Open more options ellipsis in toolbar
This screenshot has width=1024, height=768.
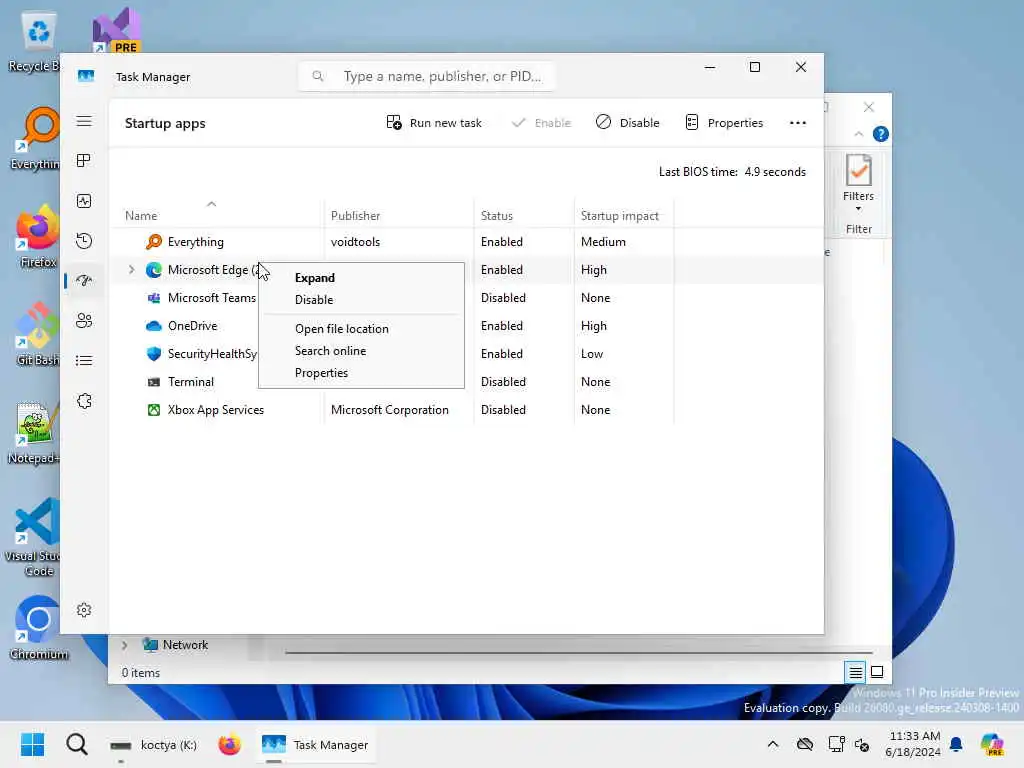pyautogui.click(x=797, y=123)
